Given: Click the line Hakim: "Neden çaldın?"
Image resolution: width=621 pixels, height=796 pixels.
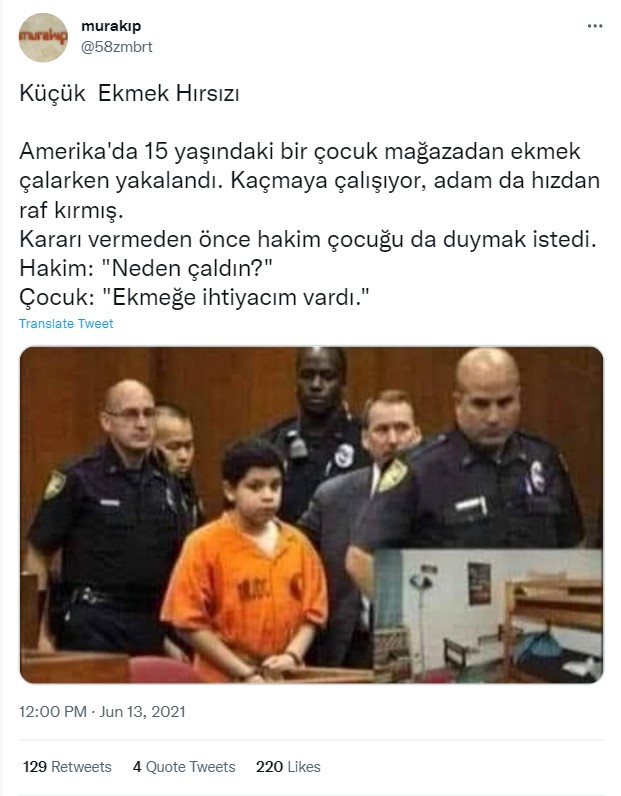Looking at the screenshot, I should pos(146,268).
